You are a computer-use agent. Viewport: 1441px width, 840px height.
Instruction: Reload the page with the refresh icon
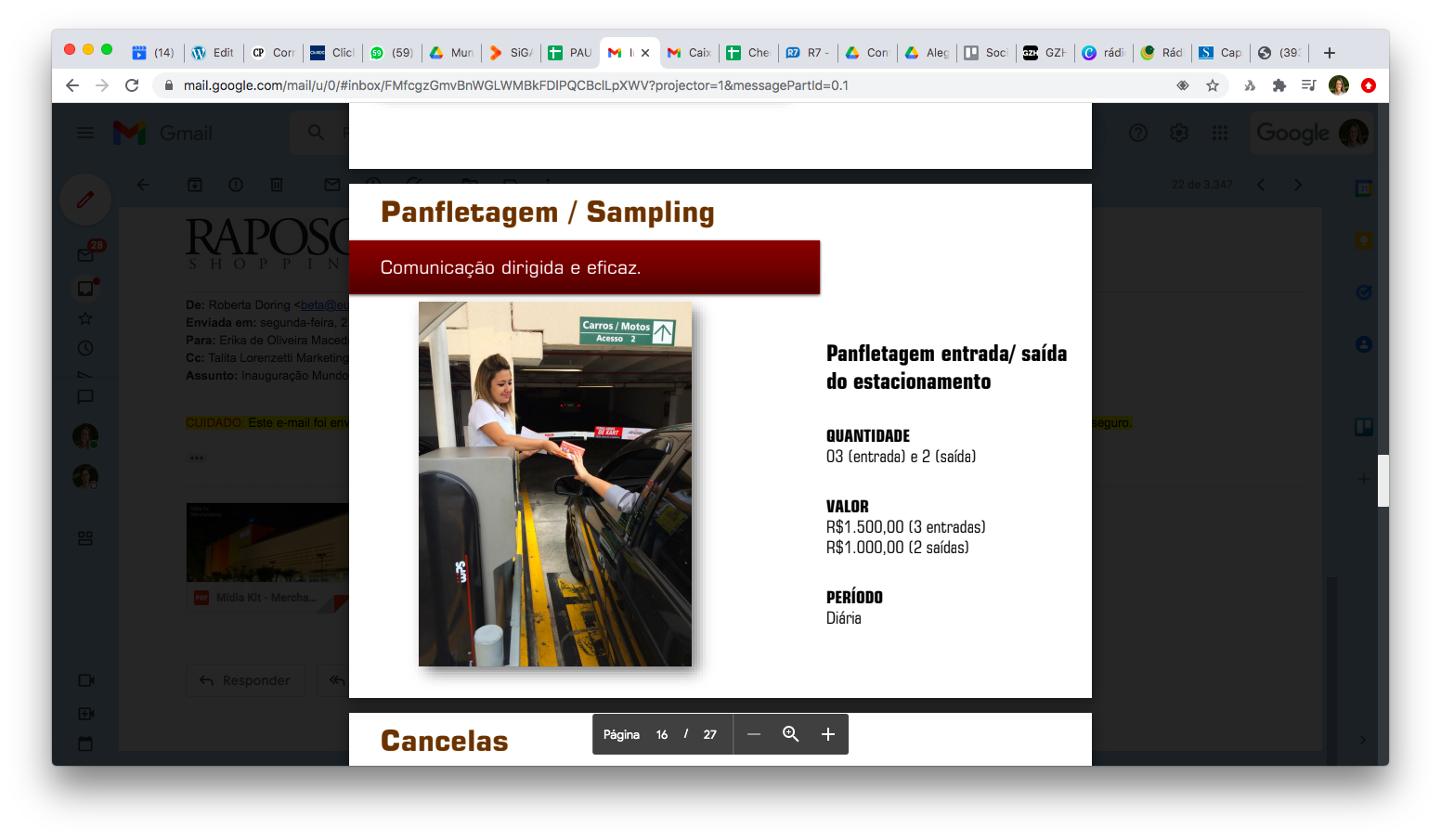coord(132,85)
